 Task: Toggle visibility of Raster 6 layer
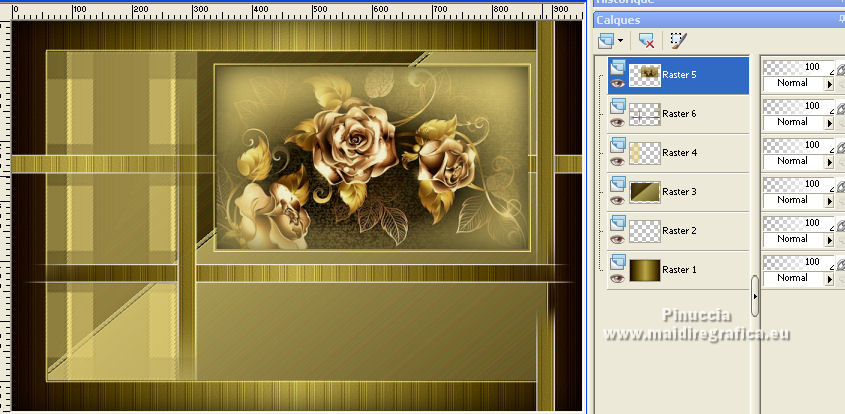pyautogui.click(x=618, y=122)
